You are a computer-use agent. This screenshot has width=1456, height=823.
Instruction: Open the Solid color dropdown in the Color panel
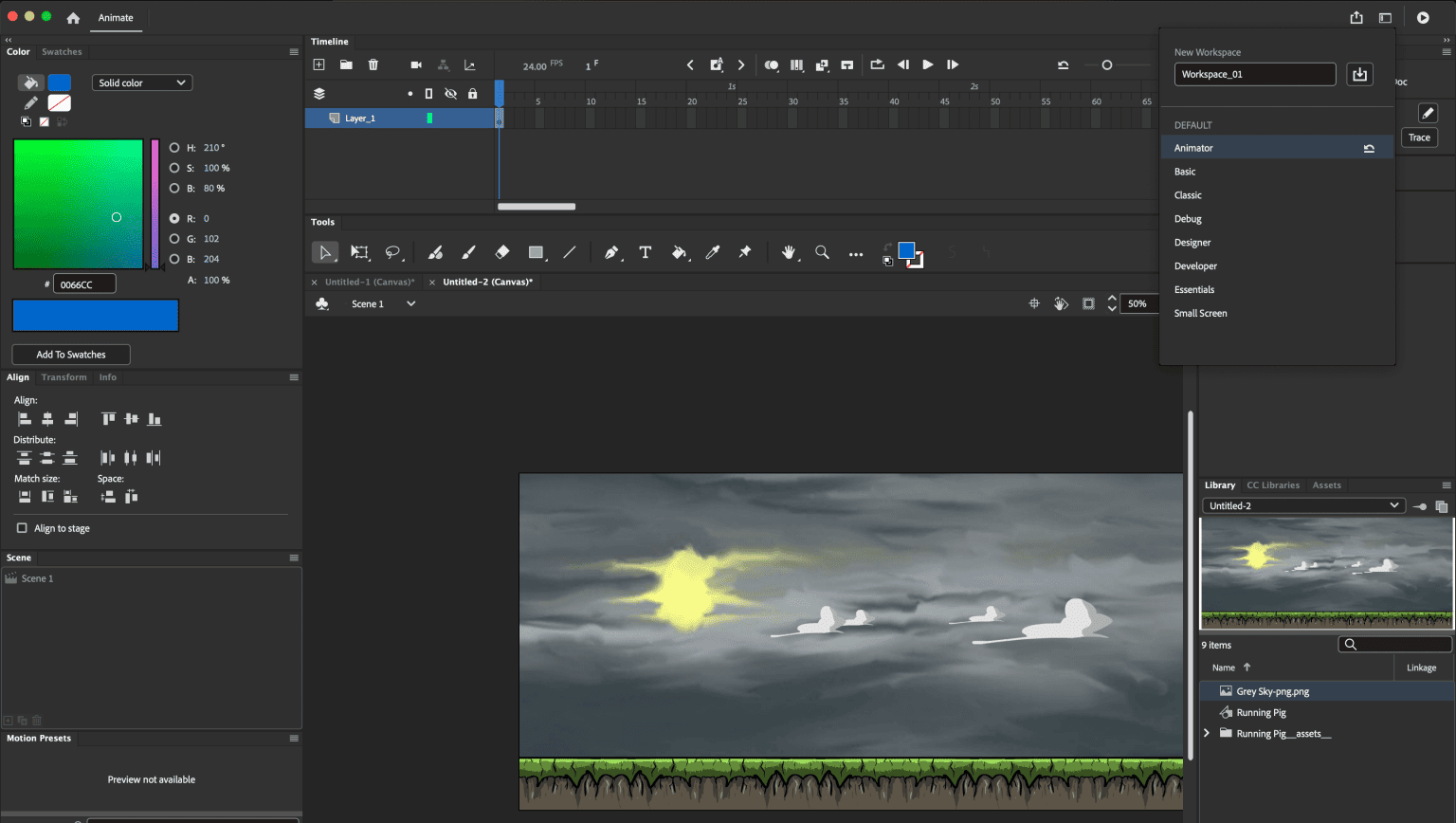[x=141, y=82]
